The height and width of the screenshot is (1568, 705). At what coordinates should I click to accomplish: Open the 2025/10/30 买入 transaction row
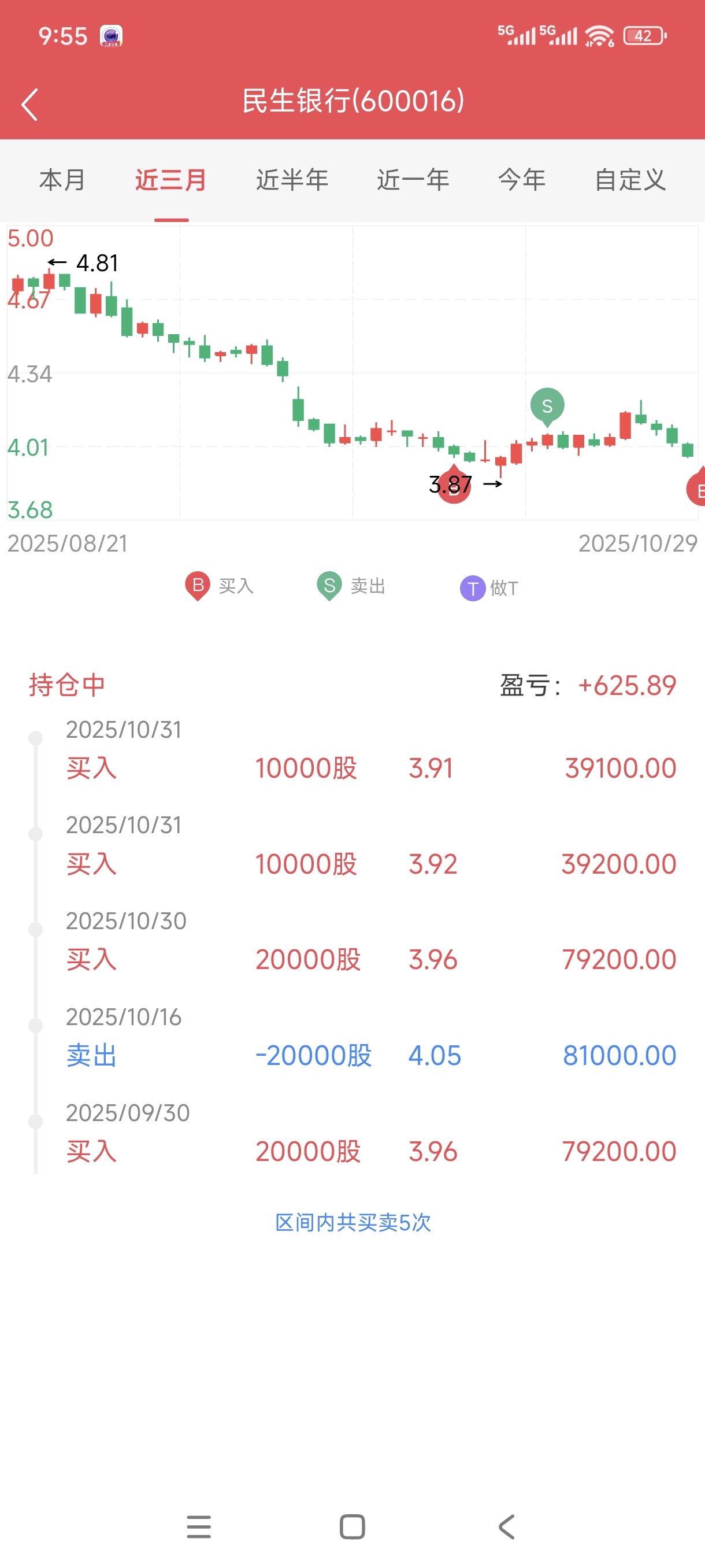pos(353,943)
